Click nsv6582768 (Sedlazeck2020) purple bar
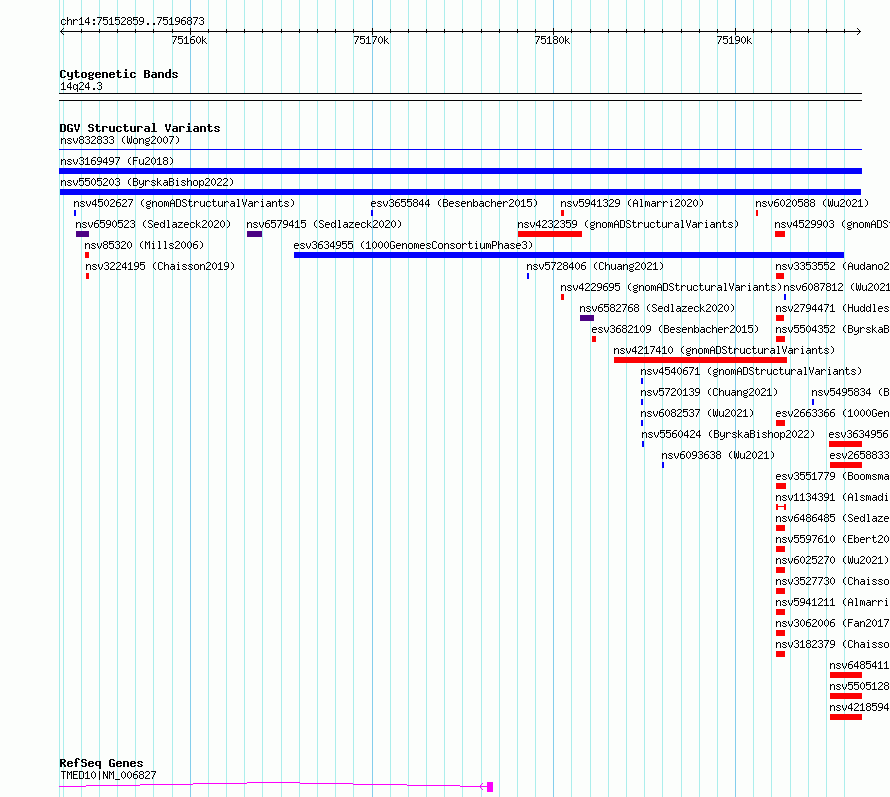Image resolution: width=890 pixels, height=797 pixels. 587,318
